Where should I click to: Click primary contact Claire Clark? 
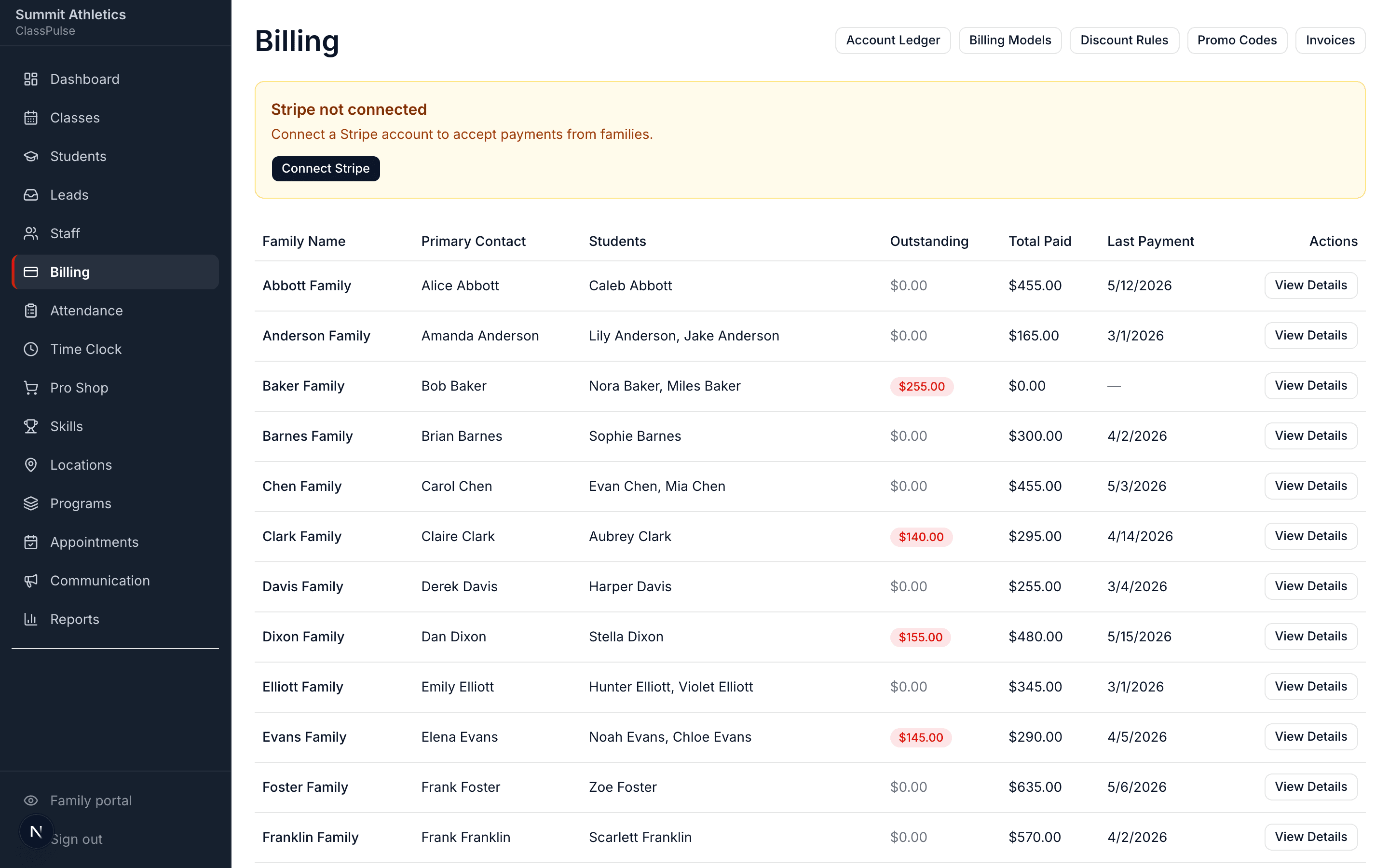coord(457,536)
